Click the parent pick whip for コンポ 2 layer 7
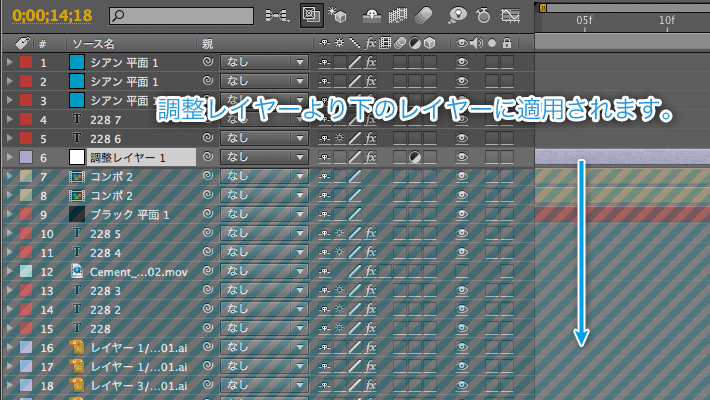 coord(208,176)
